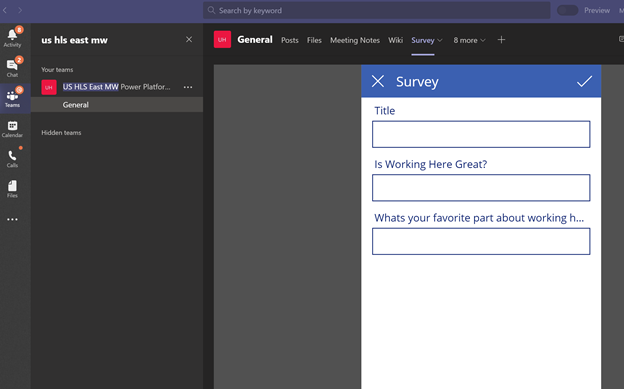624x389 pixels.
Task: Open the Chat icon in sidebar
Action: [12, 67]
